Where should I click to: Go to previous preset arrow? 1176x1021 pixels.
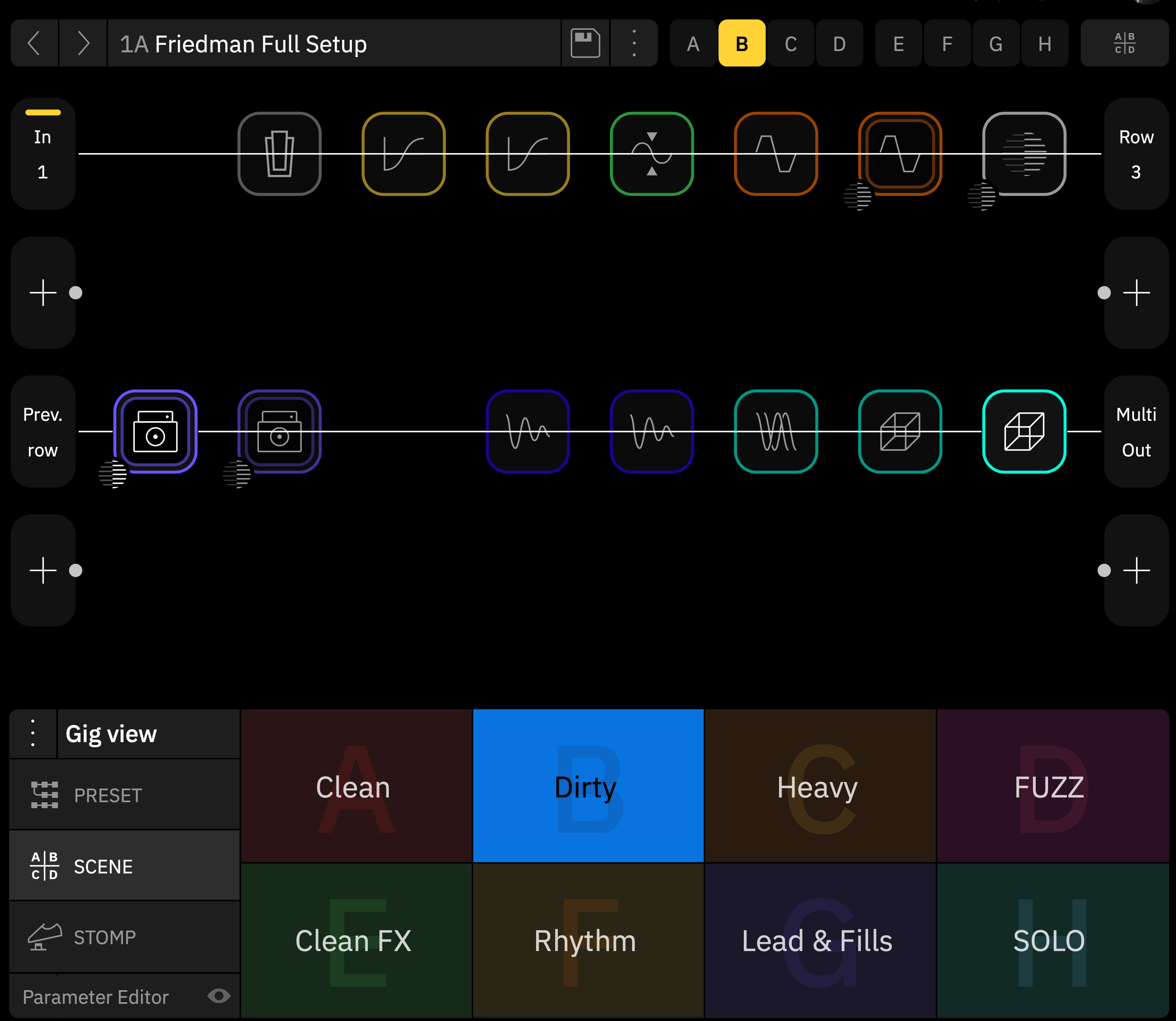pyautogui.click(x=34, y=43)
